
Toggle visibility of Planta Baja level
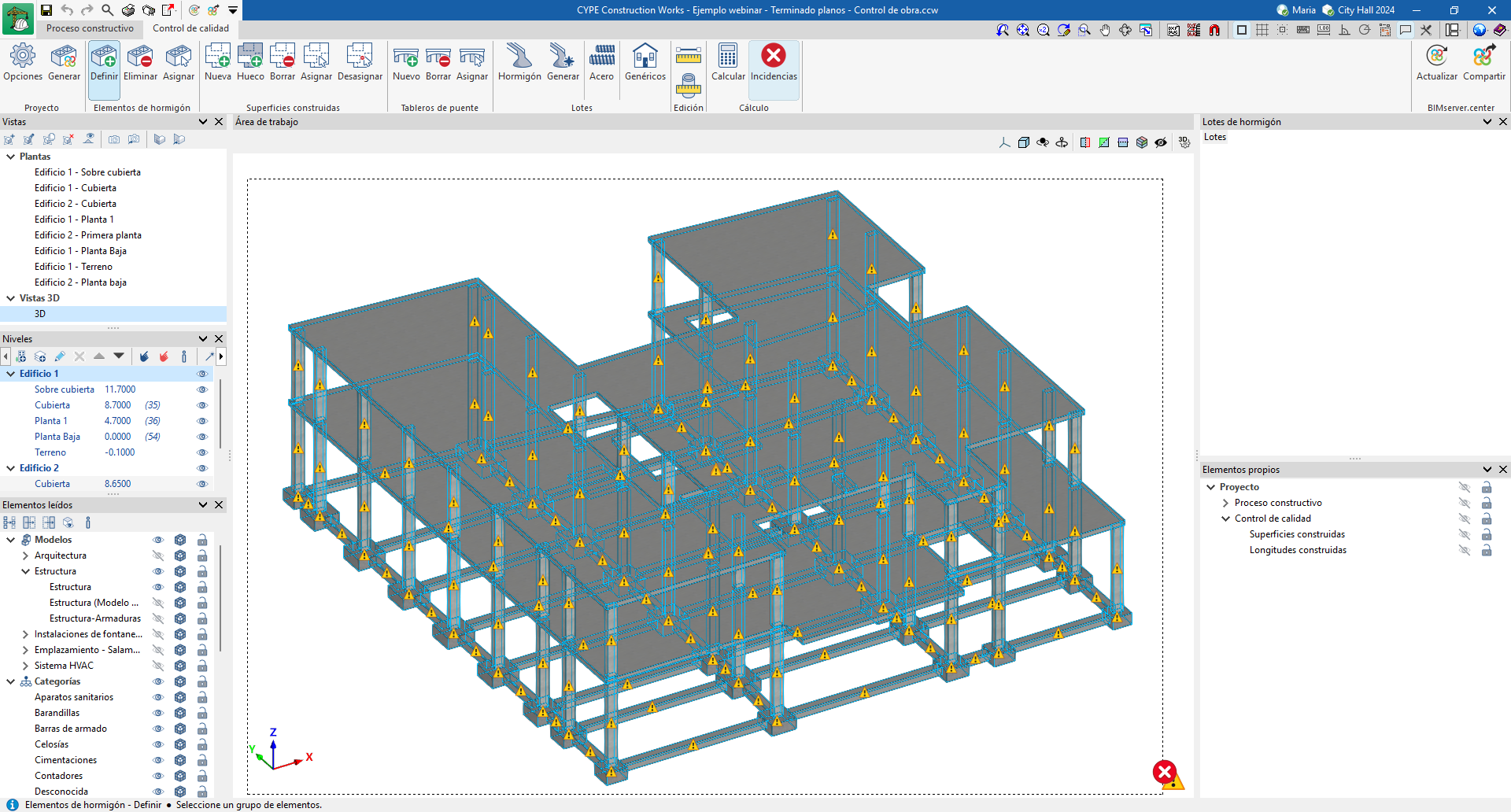click(x=202, y=437)
